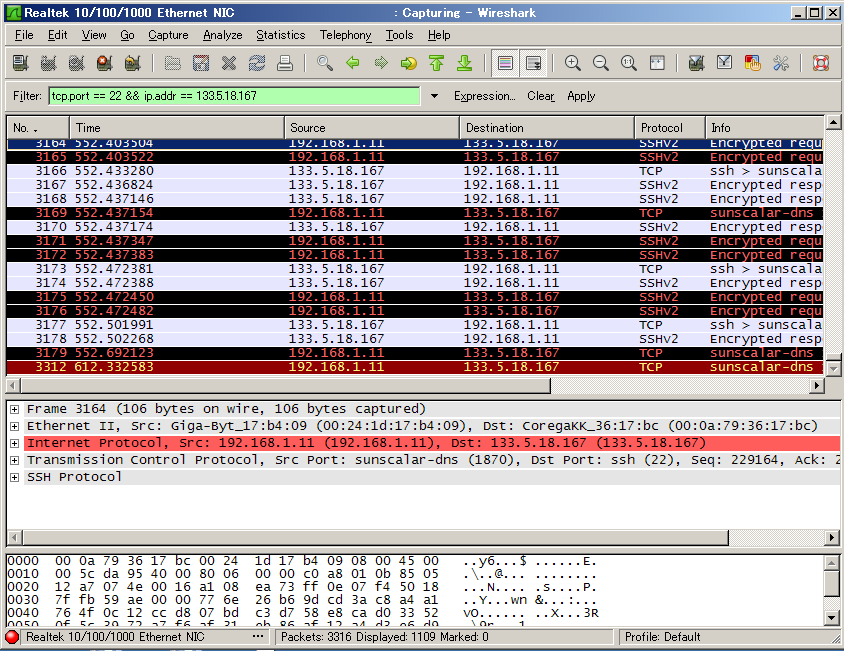Screen dimensions: 844x651
Task: Go forward in packet history arrow
Action: (x=381, y=63)
